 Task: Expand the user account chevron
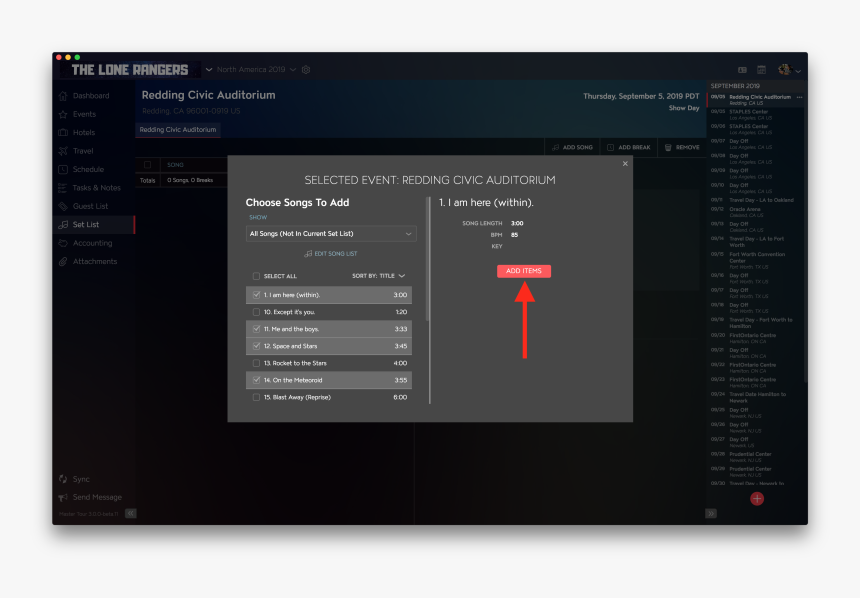798,71
